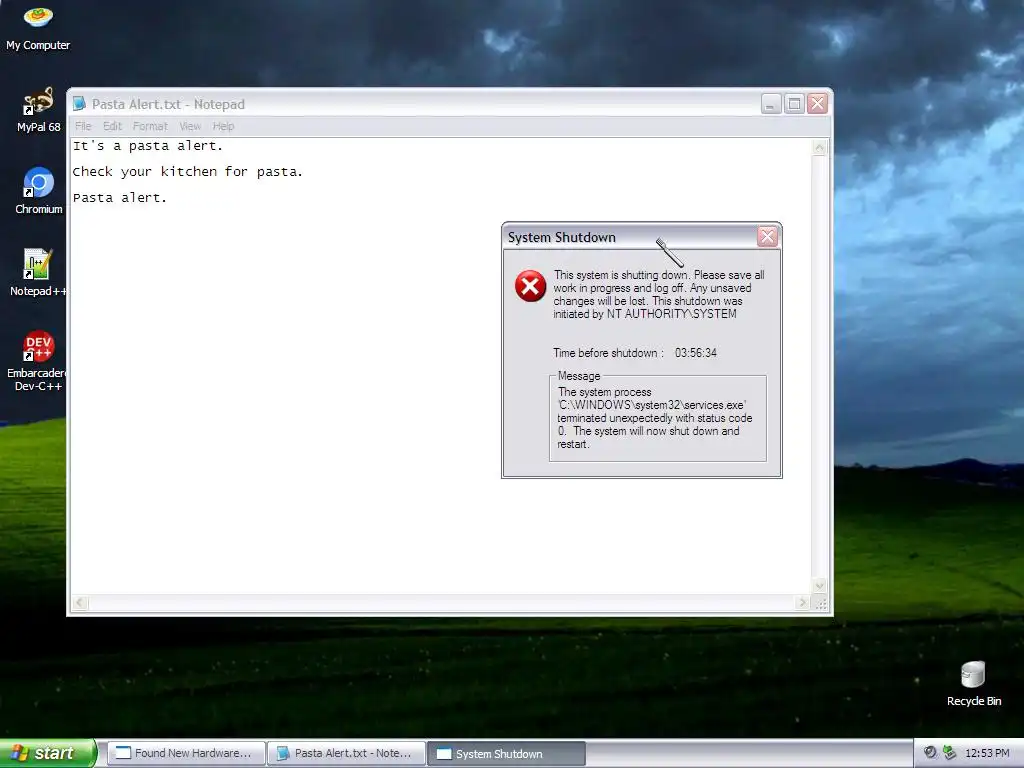The width and height of the screenshot is (1024, 768).
Task: Select the MyPal 68 desktop icon
Action: click(38, 110)
